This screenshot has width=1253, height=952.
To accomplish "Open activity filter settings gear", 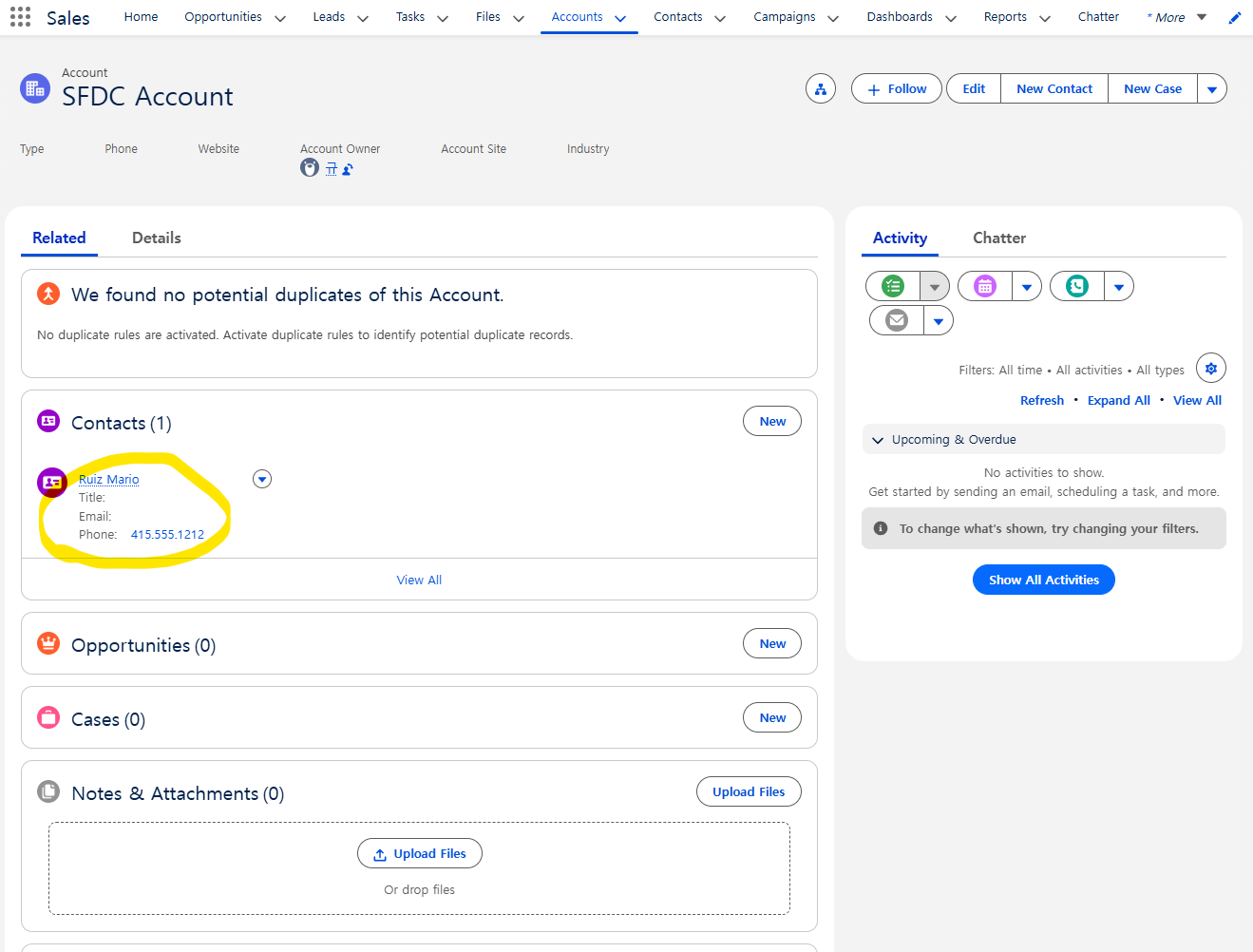I will (1210, 369).
